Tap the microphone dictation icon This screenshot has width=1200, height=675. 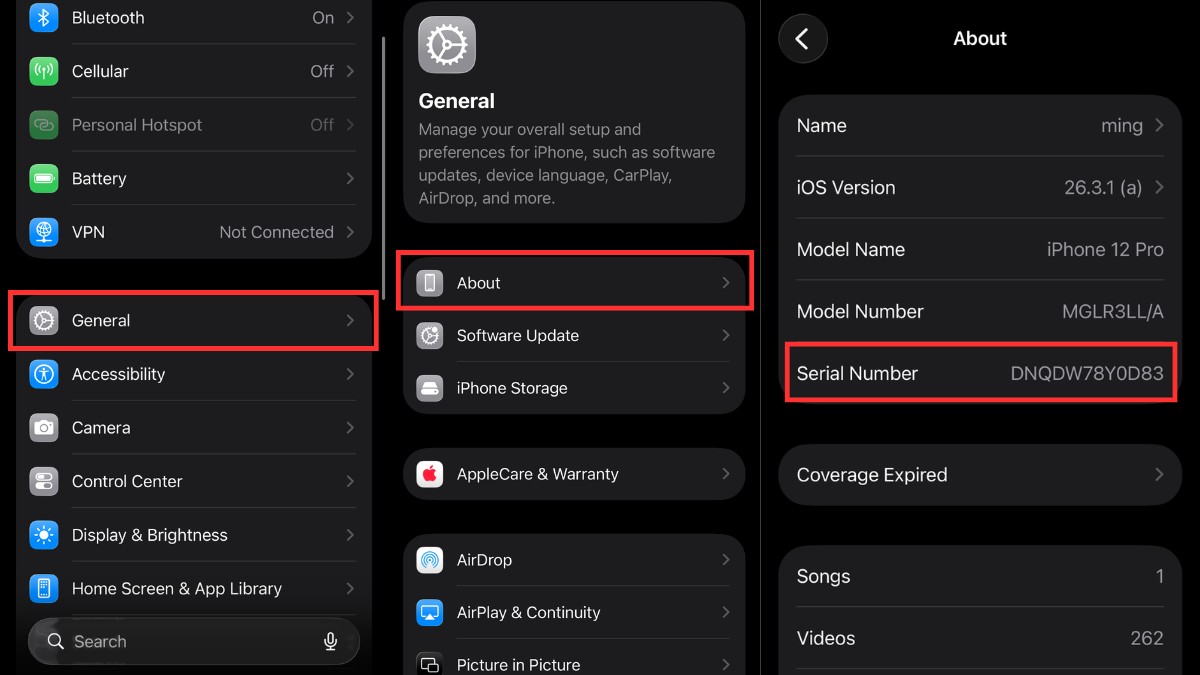331,642
